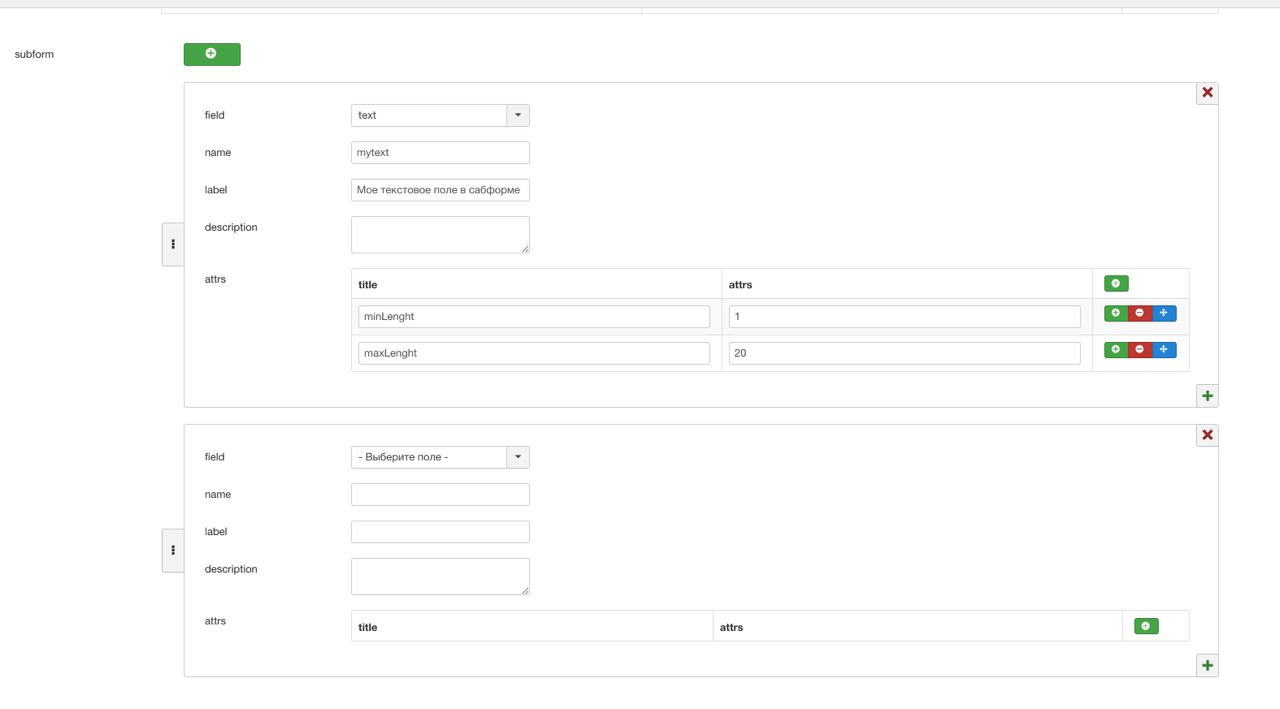Click the drag handle of the second subform block

click(173, 550)
